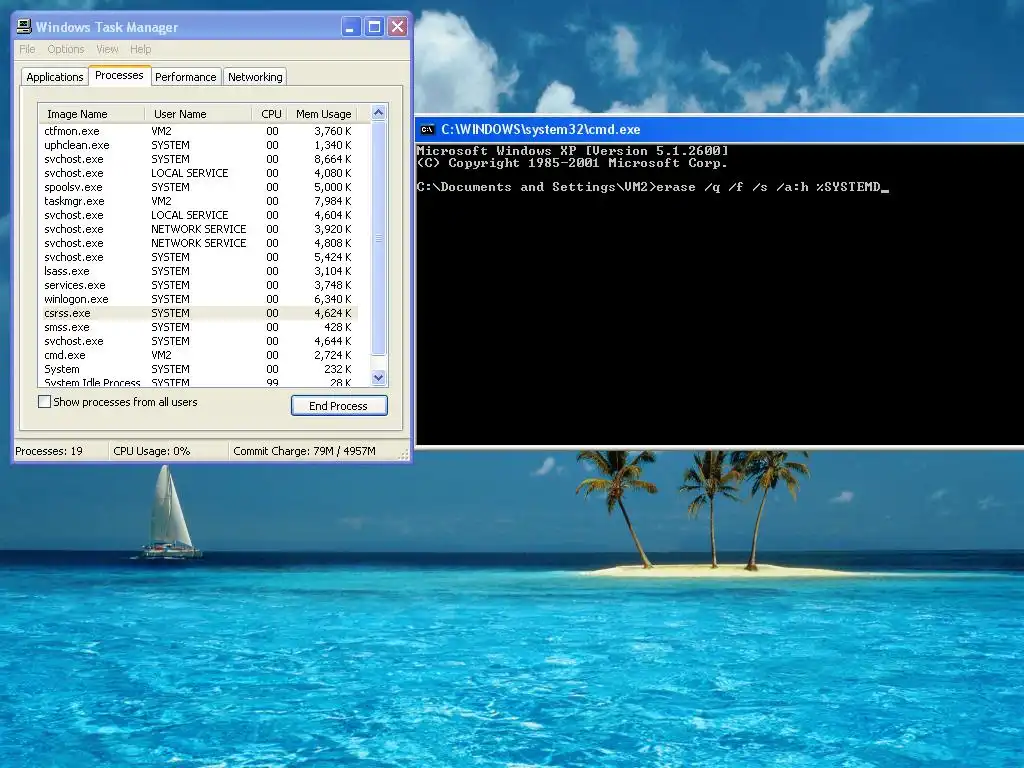Click the process list scrollbar thumb
This screenshot has height=768, width=1024.
(x=379, y=238)
